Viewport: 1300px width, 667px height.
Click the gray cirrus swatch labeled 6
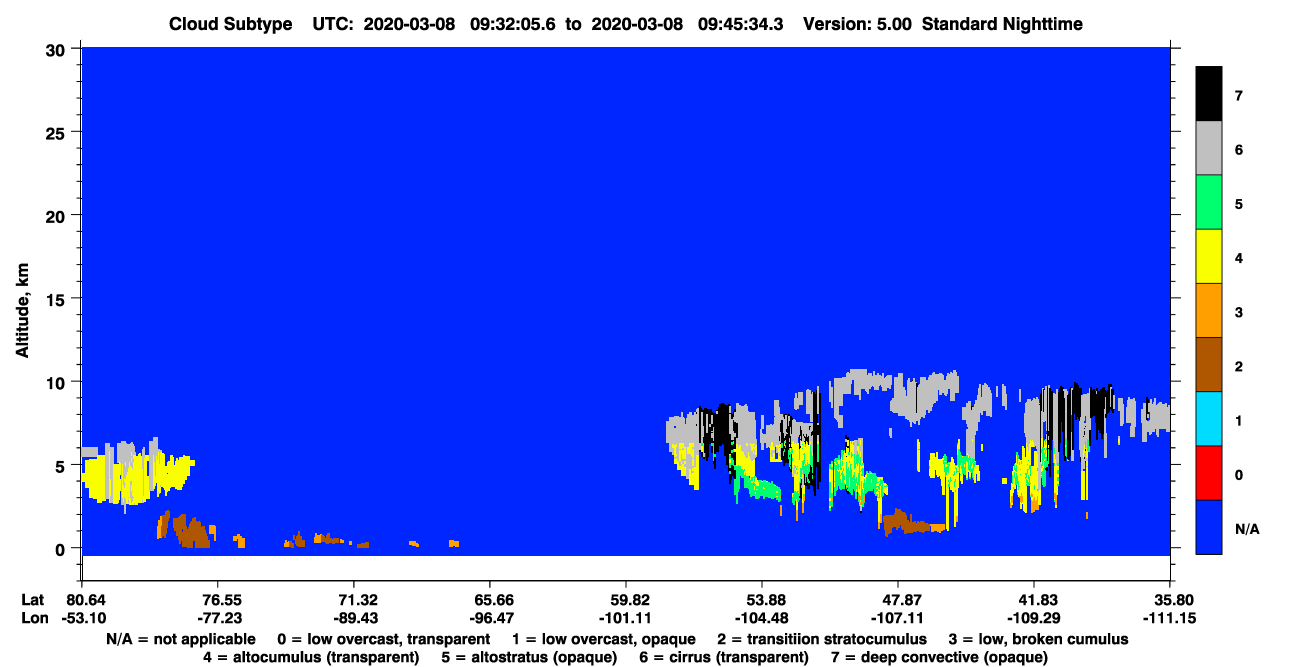[1209, 149]
